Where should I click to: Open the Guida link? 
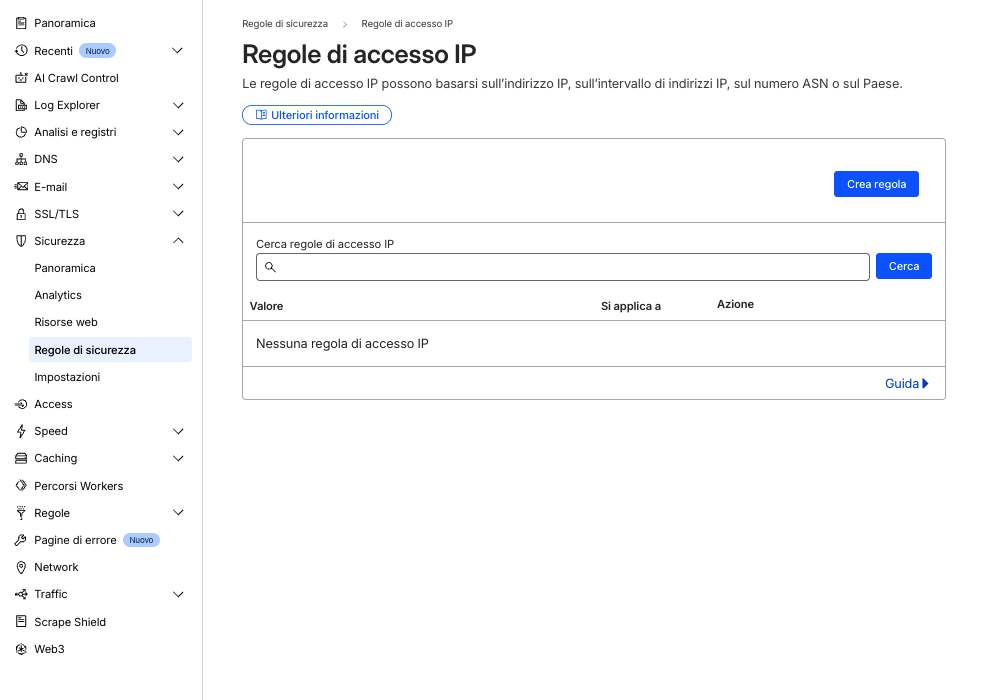907,383
